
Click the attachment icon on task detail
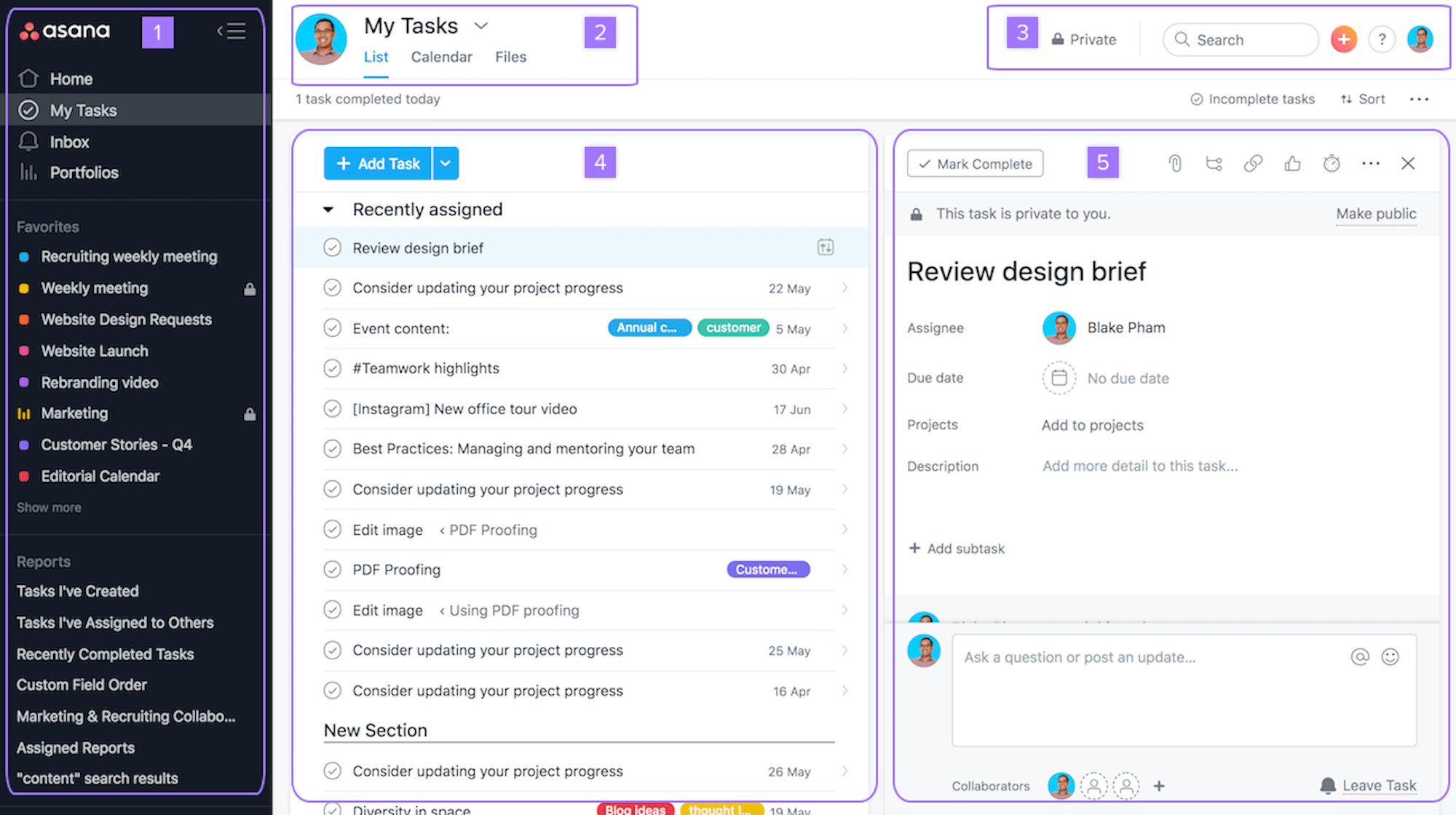point(1174,163)
